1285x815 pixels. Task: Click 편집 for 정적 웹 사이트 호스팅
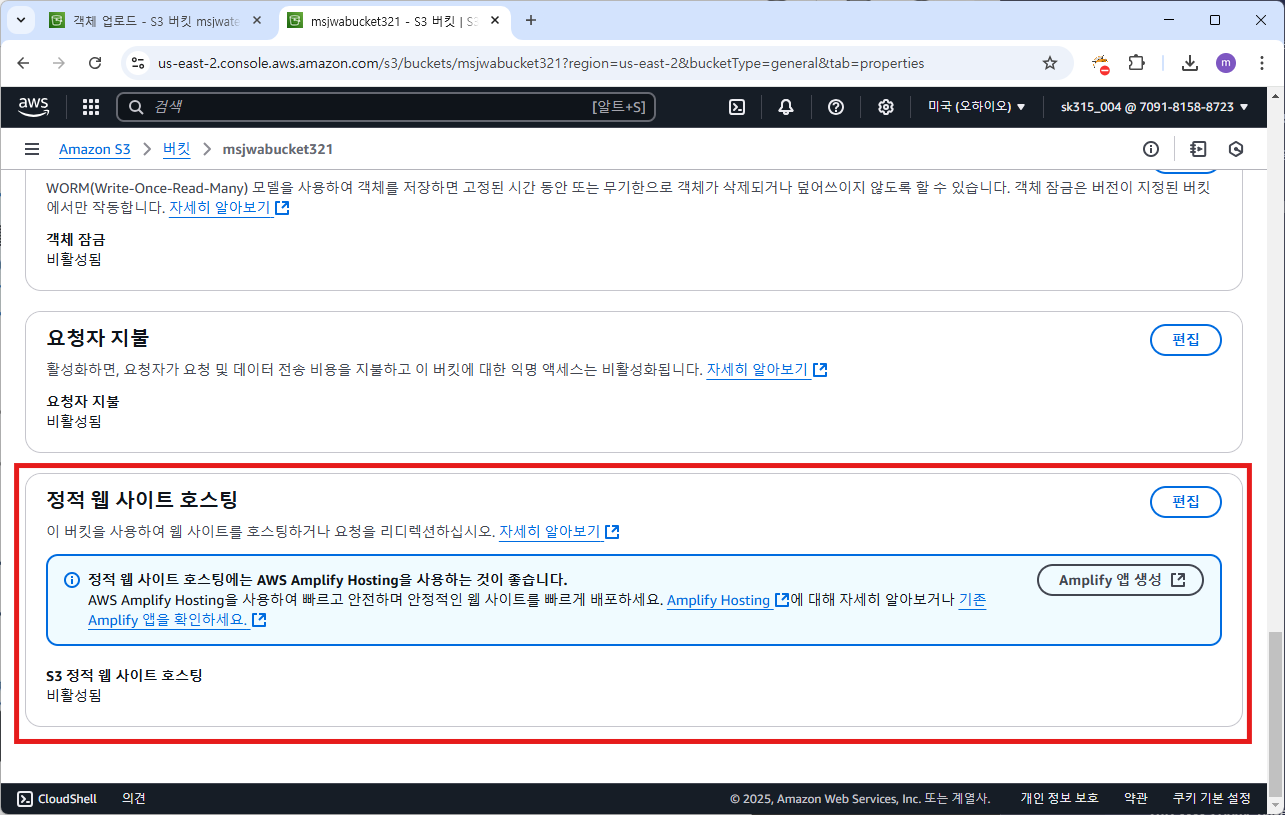coord(1186,502)
